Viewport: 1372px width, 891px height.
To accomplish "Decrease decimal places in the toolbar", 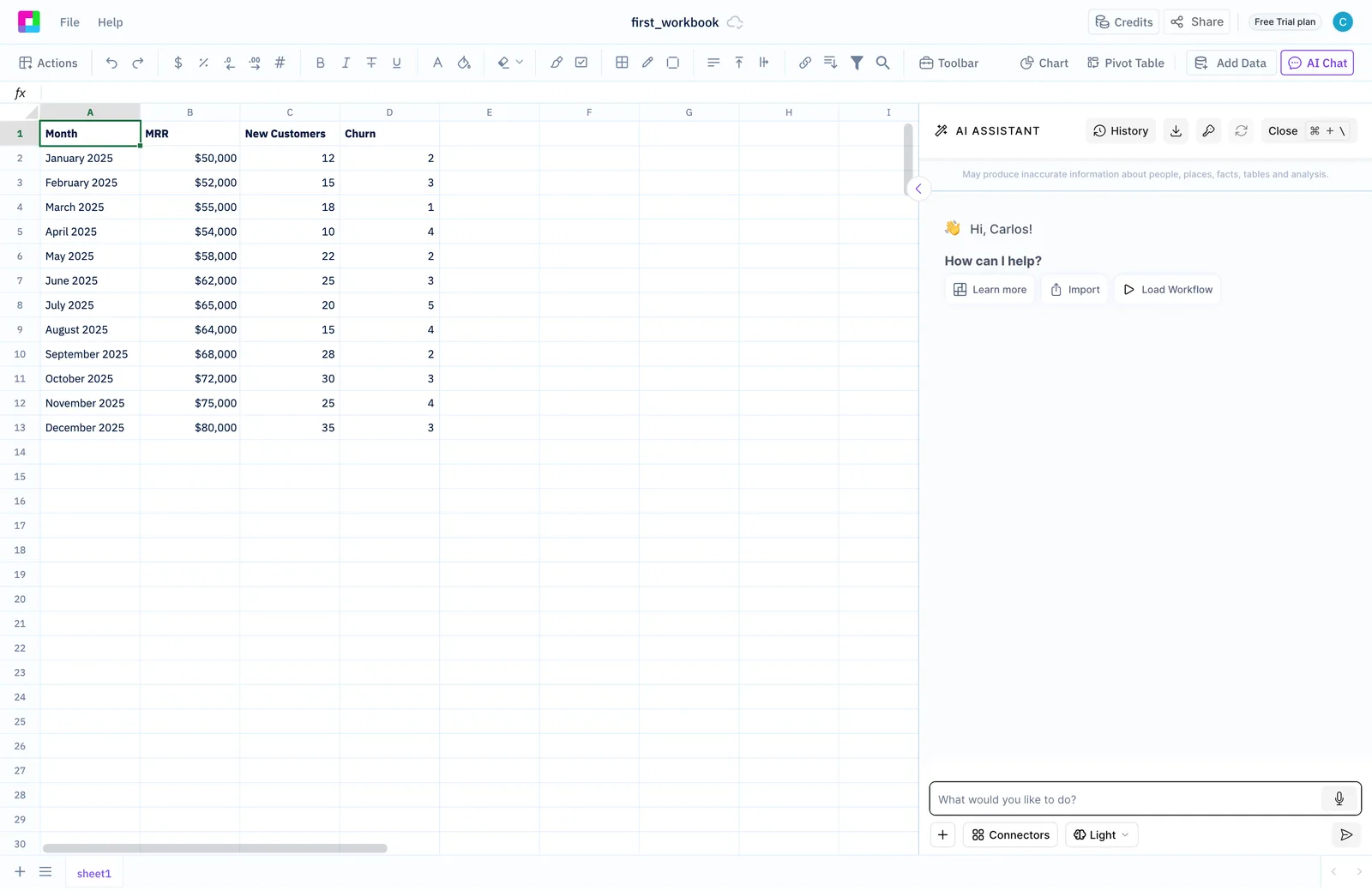I will click(229, 63).
